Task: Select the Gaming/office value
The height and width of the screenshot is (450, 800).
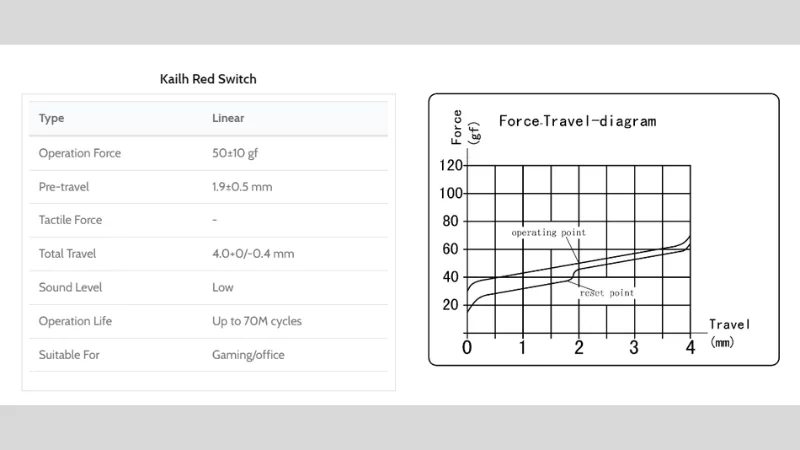Action: point(248,355)
